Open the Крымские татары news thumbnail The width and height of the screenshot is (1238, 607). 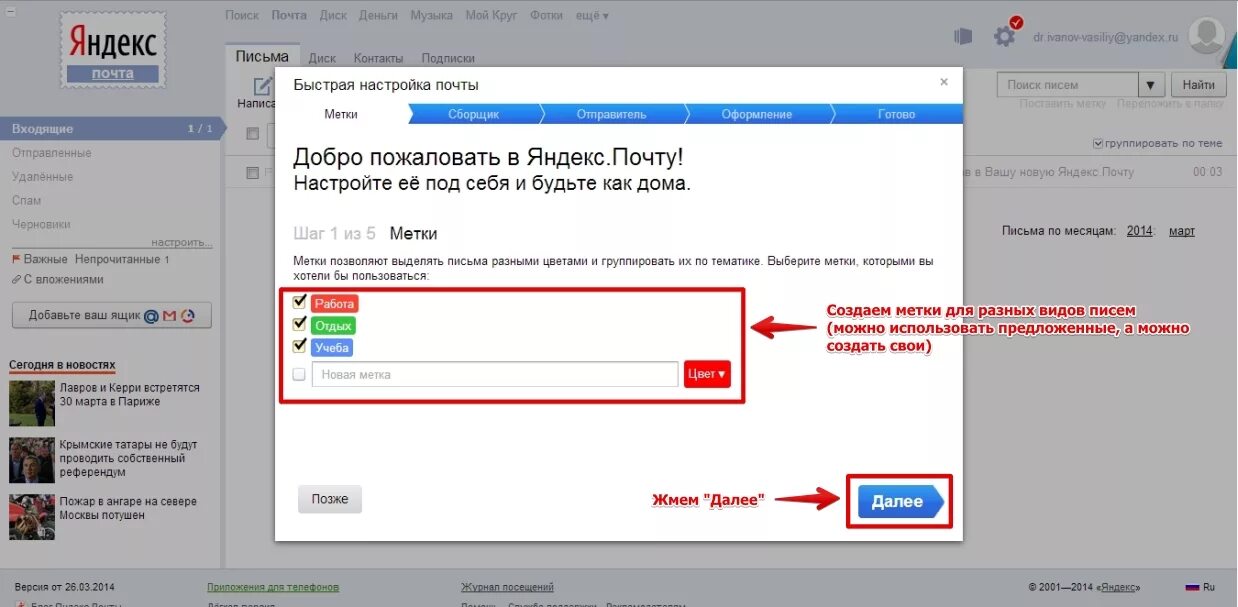coord(32,460)
